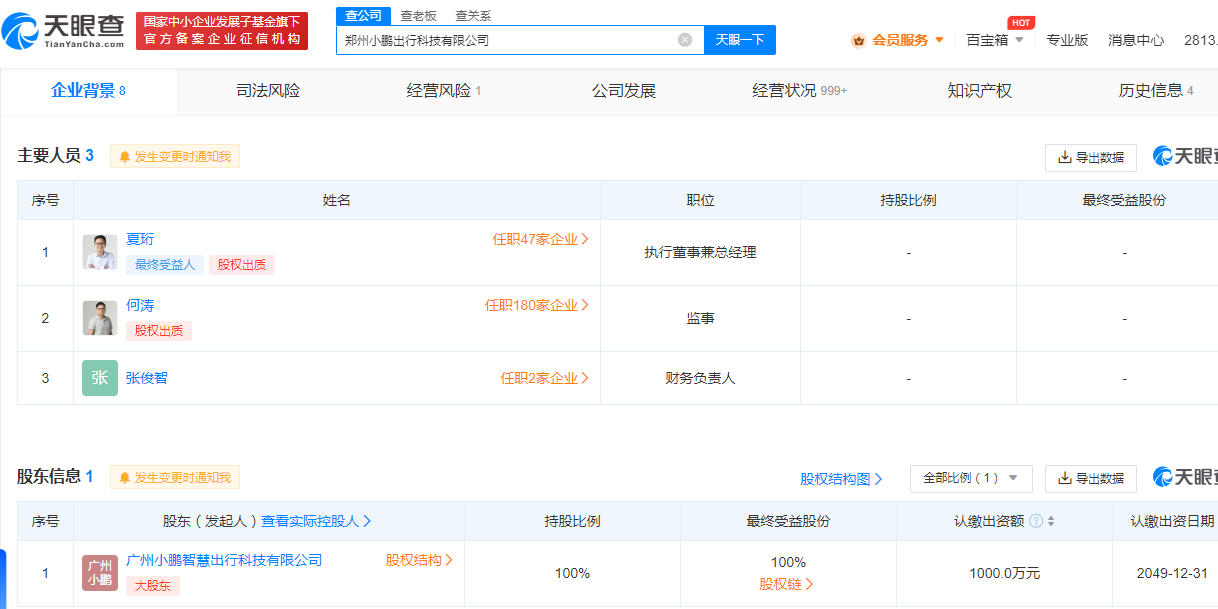Click the 张 avatar for 张俊智
This screenshot has height=609, width=1218.
click(x=100, y=378)
